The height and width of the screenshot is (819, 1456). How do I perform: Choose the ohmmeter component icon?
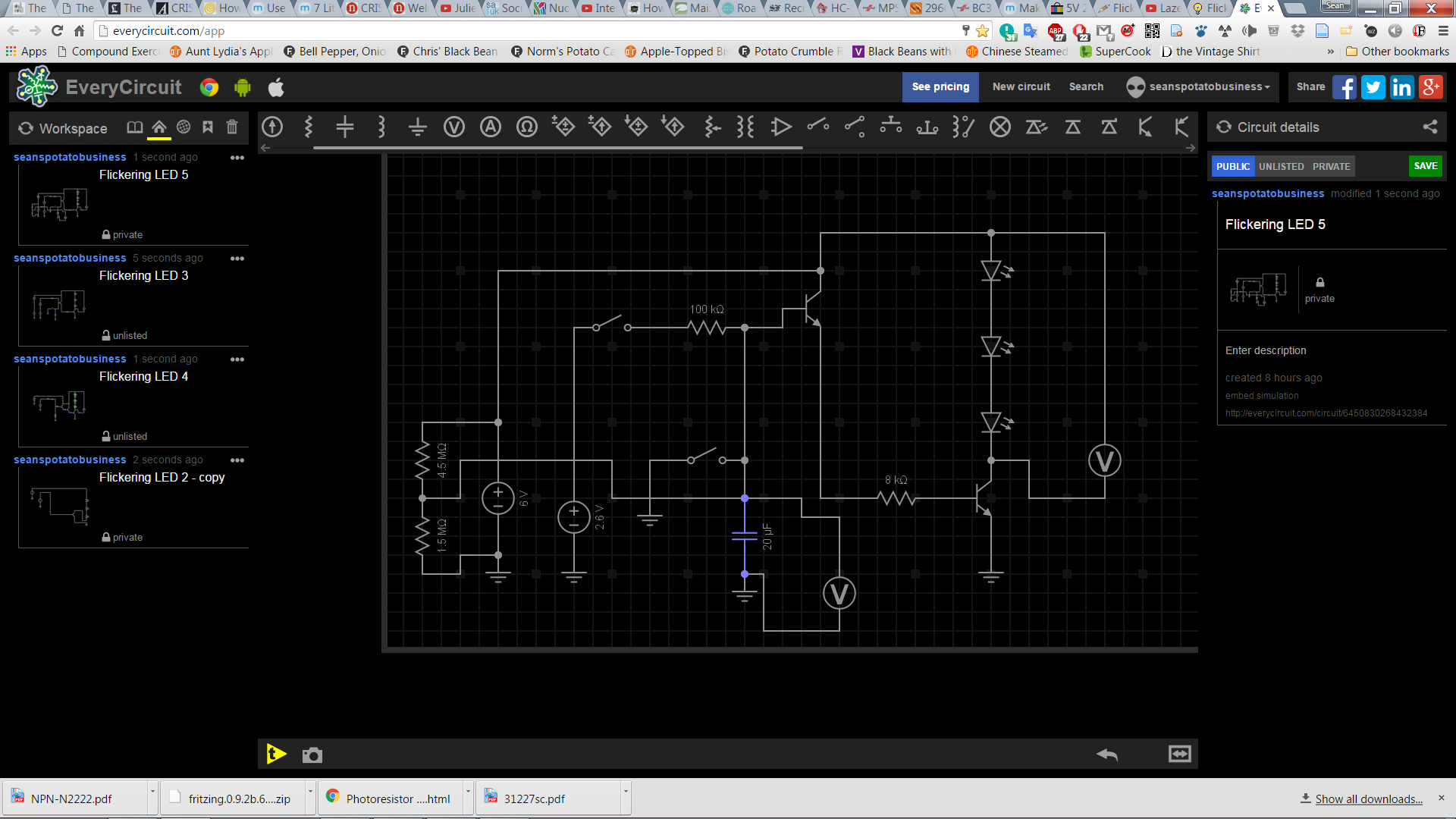(x=527, y=127)
